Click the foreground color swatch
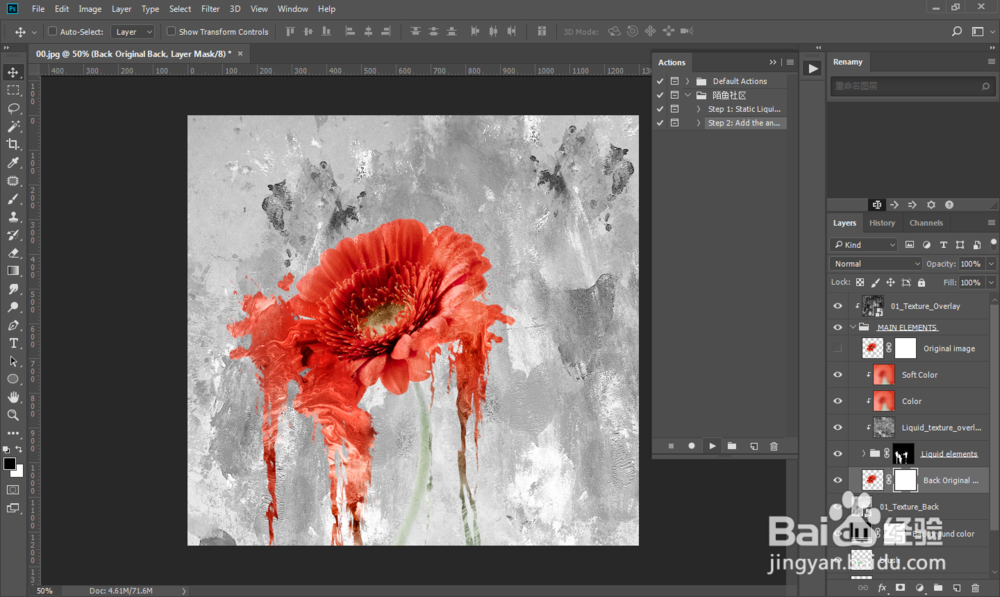Viewport: 1000px width, 597px height. (10, 464)
